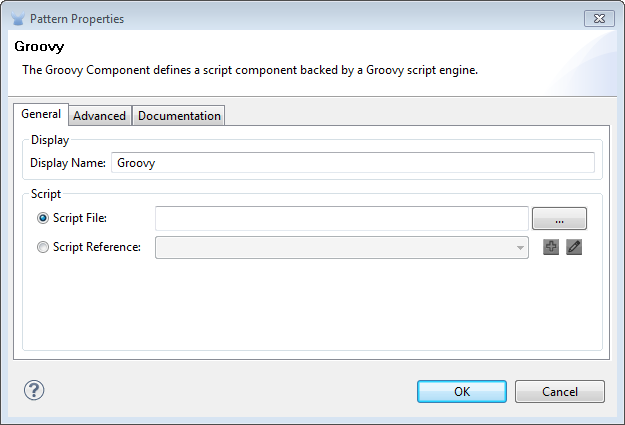Click the Pattern Properties title text
The height and width of the screenshot is (425, 625).
pos(77,18)
